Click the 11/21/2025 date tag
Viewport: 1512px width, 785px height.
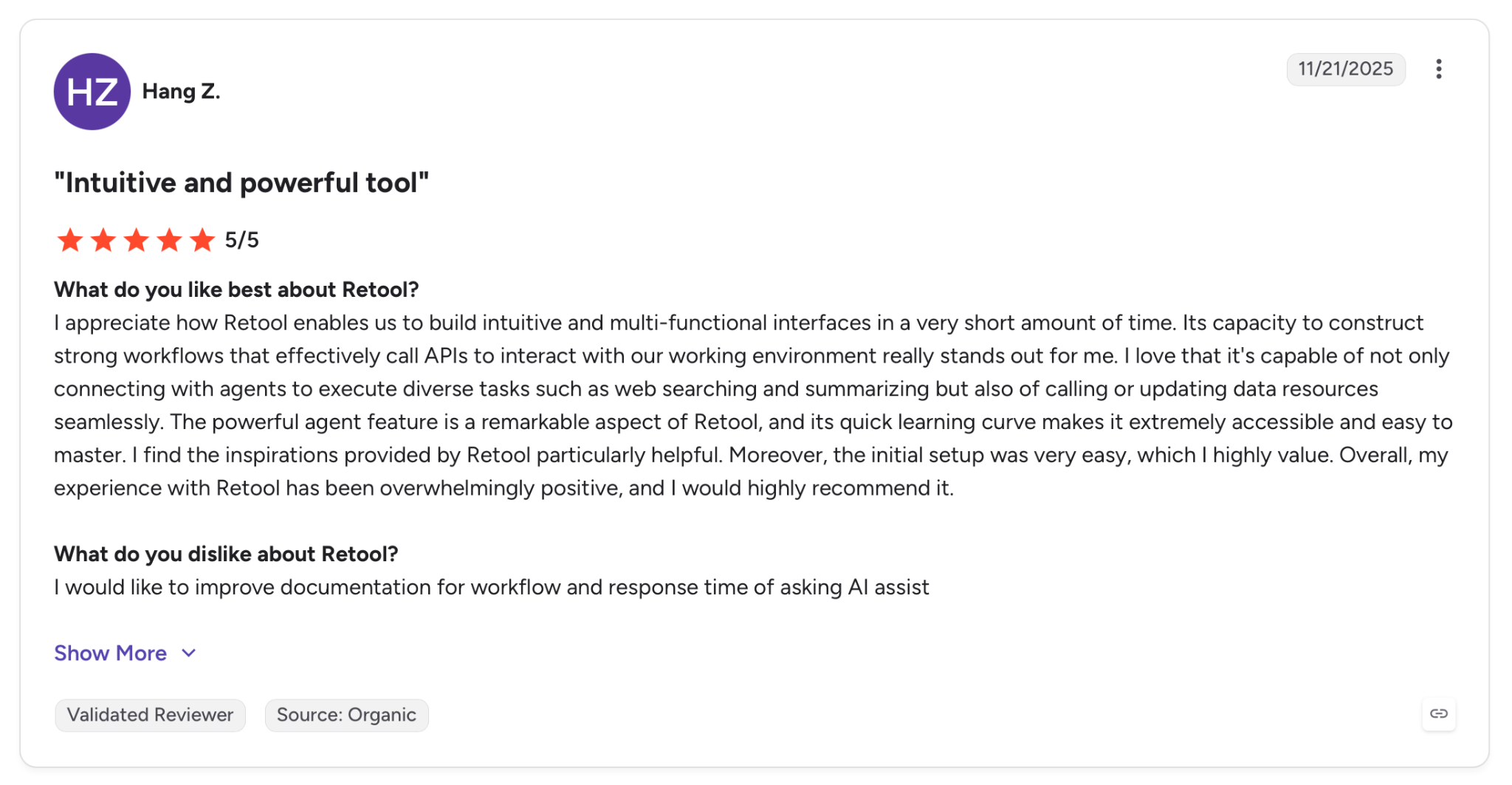(x=1345, y=69)
